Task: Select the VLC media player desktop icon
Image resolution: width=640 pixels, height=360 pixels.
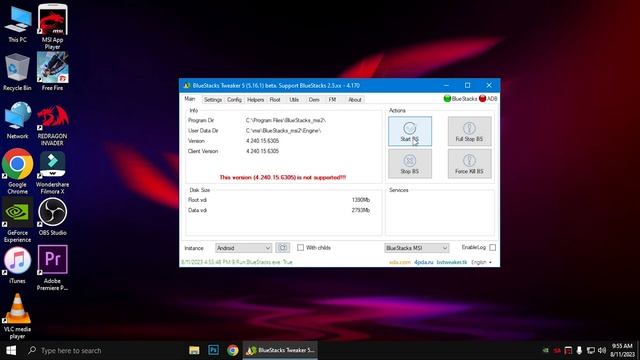Action: [17, 316]
